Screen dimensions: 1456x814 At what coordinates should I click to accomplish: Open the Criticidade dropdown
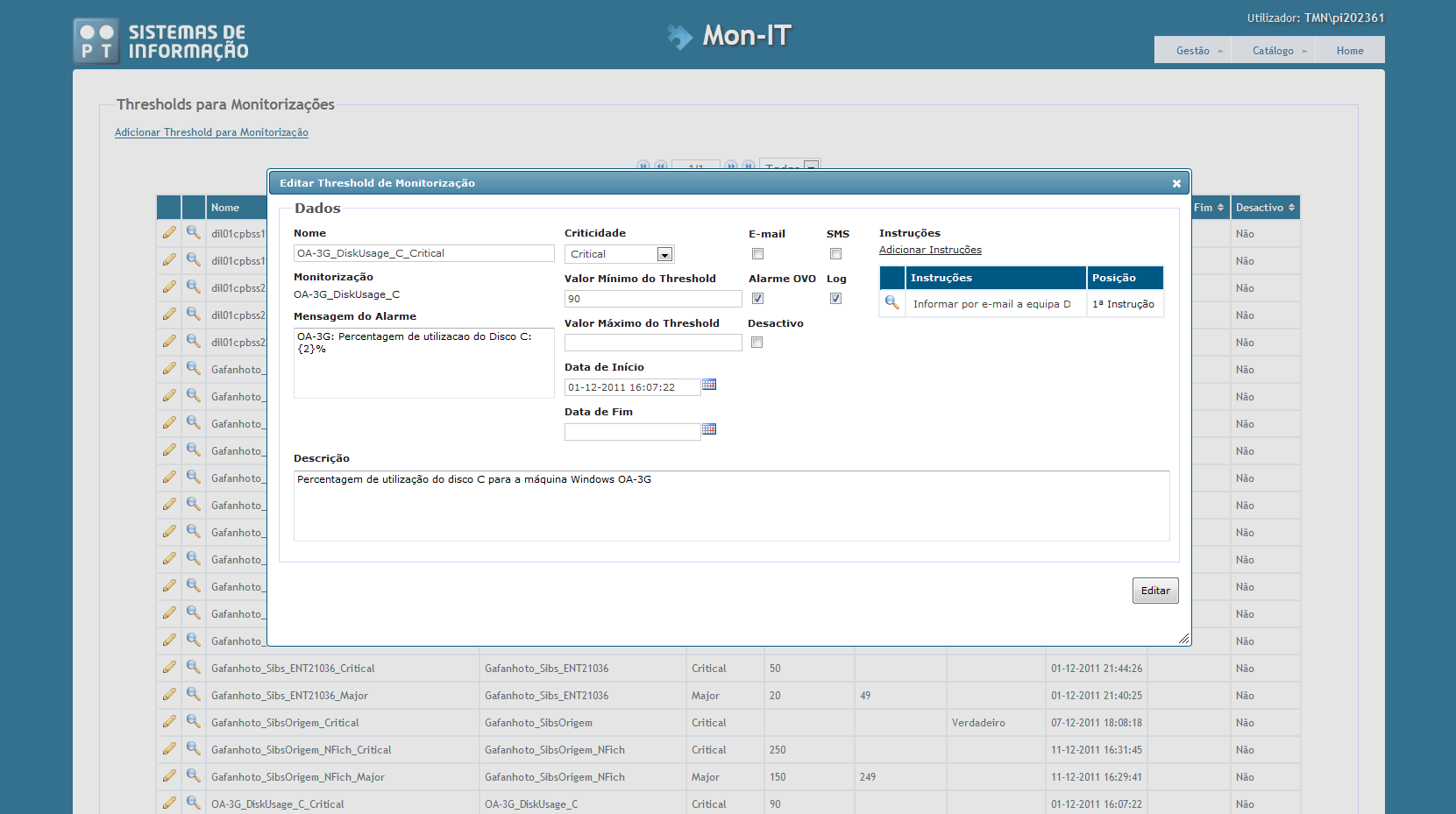click(x=619, y=254)
